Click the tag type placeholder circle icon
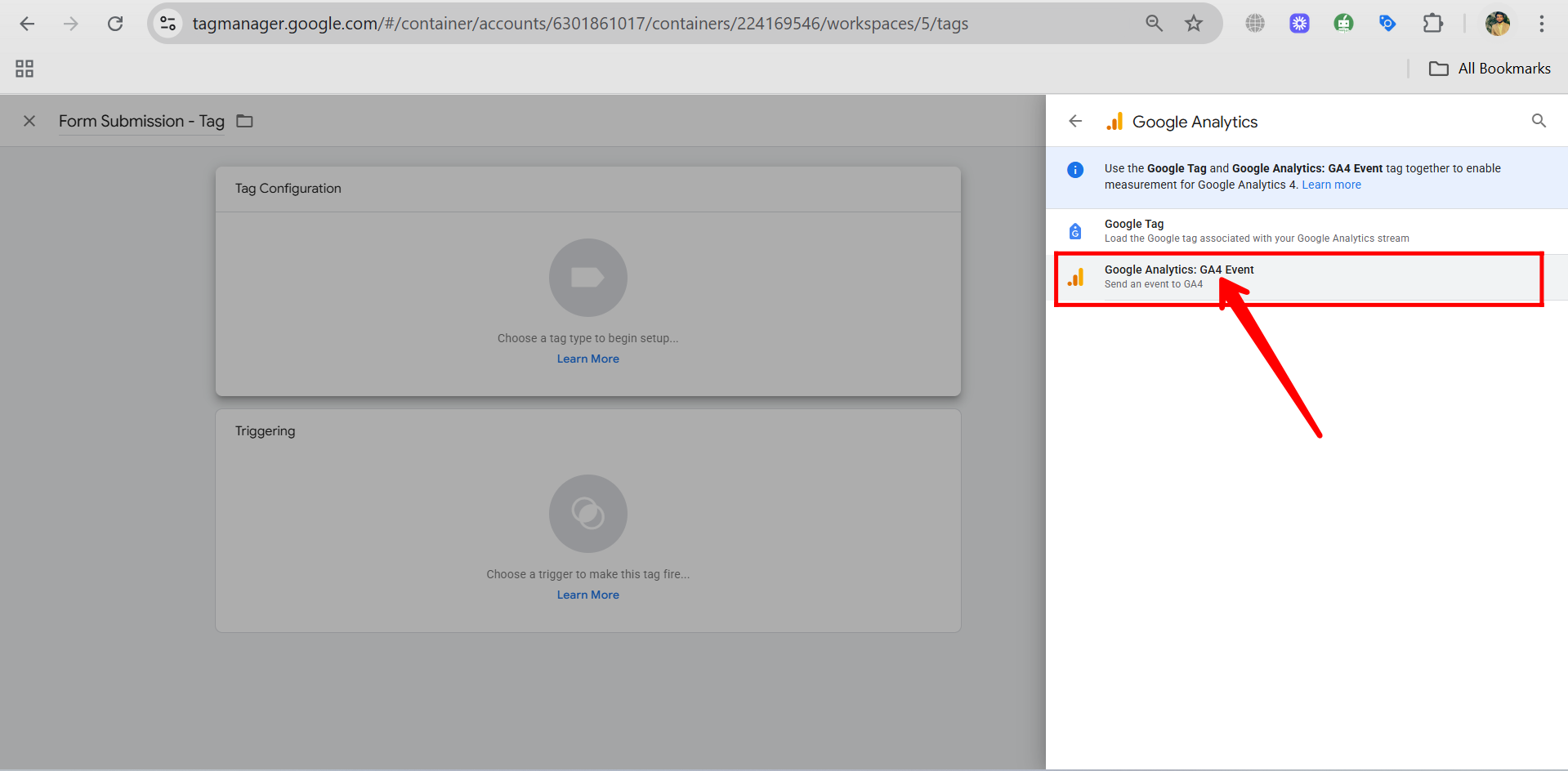 tap(588, 278)
